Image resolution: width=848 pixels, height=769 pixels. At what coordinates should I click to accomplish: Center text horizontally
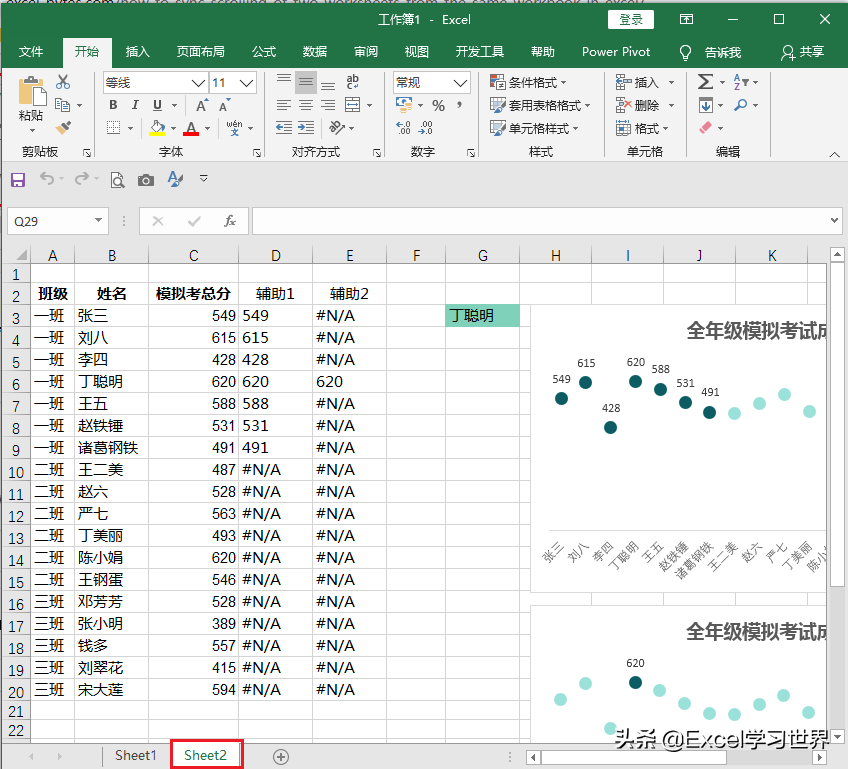pos(306,105)
